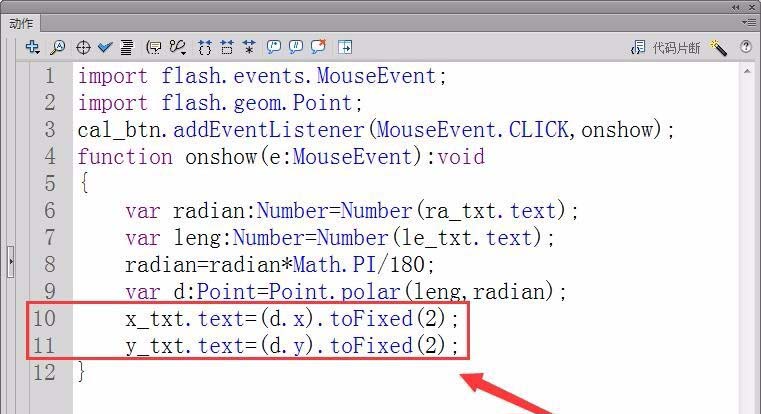Screen dimensions: 761x414
Task: Click code line 'import flash.geom.Point;'
Action: [220, 103]
